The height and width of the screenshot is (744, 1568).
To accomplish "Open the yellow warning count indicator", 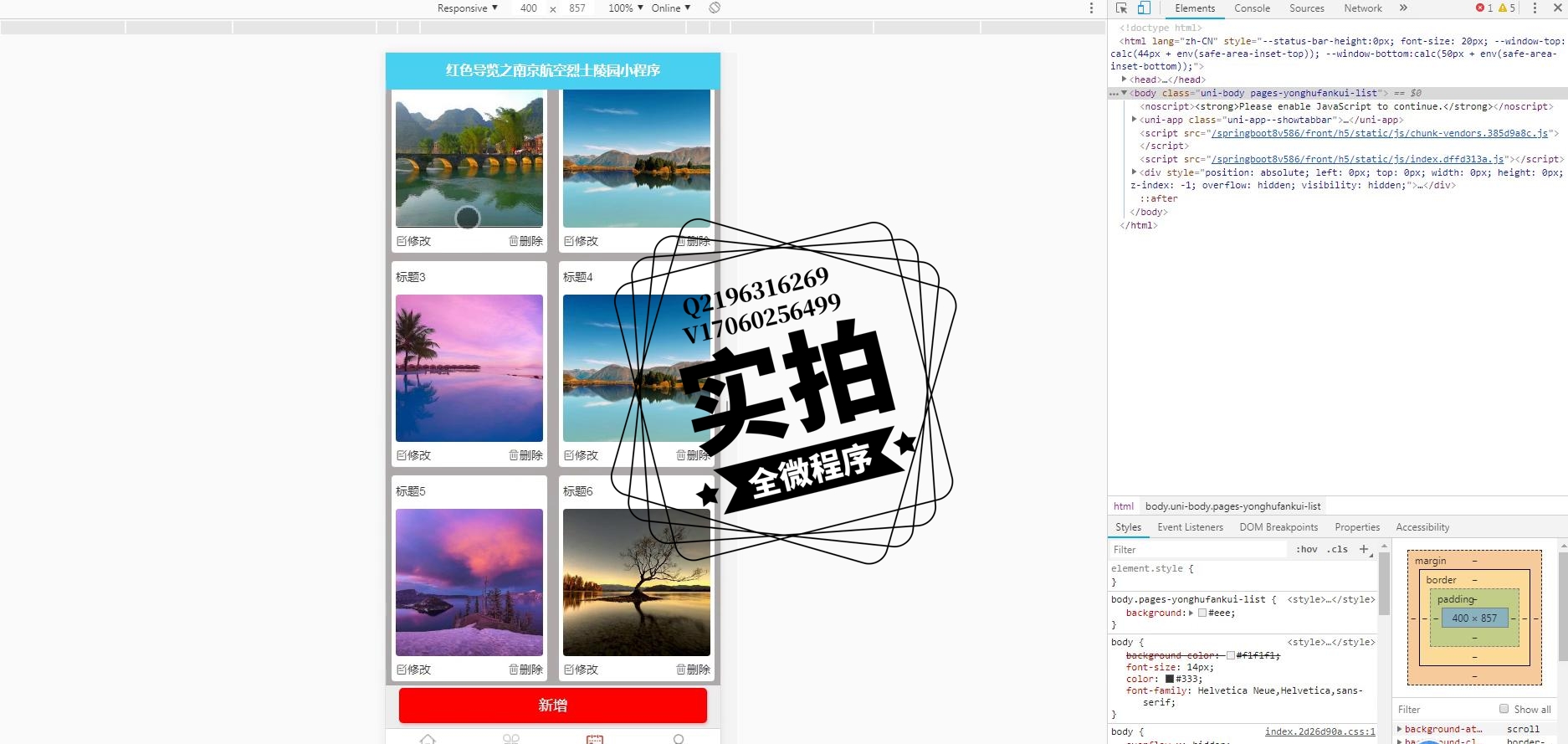I will click(1507, 8).
